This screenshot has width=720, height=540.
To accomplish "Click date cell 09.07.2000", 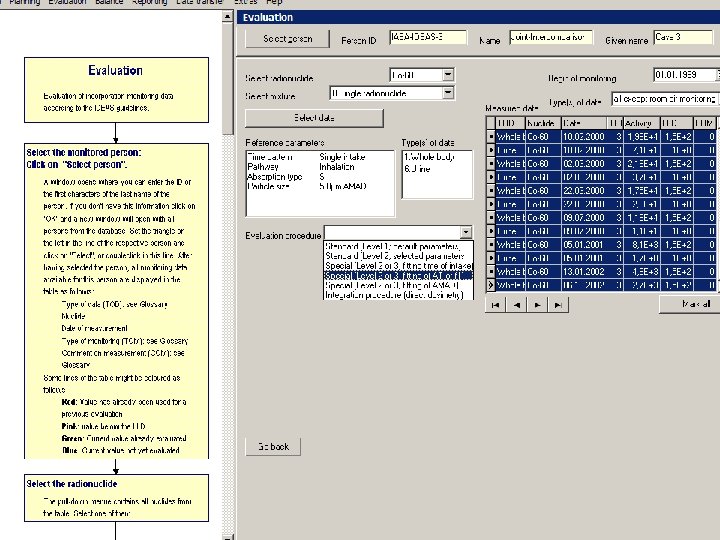I will [x=584, y=218].
